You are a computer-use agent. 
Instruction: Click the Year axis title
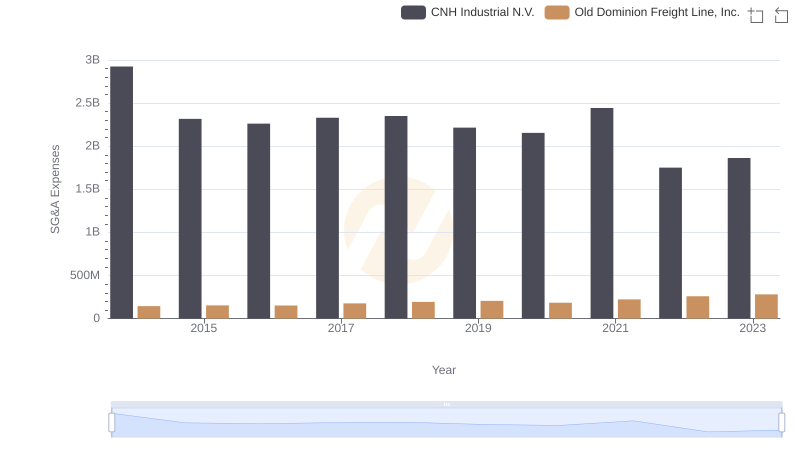[444, 370]
